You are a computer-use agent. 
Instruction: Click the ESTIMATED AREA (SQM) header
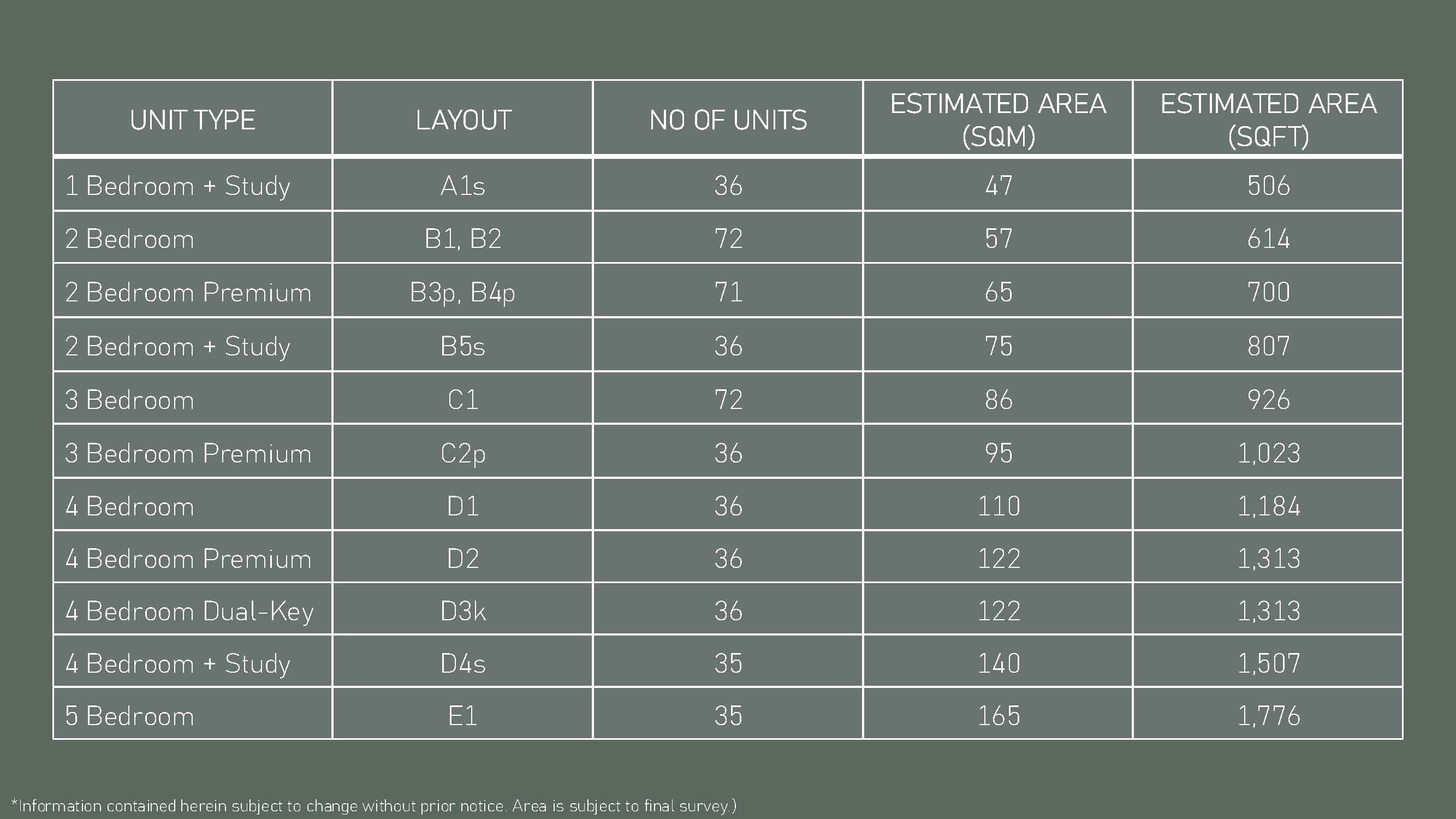998,120
